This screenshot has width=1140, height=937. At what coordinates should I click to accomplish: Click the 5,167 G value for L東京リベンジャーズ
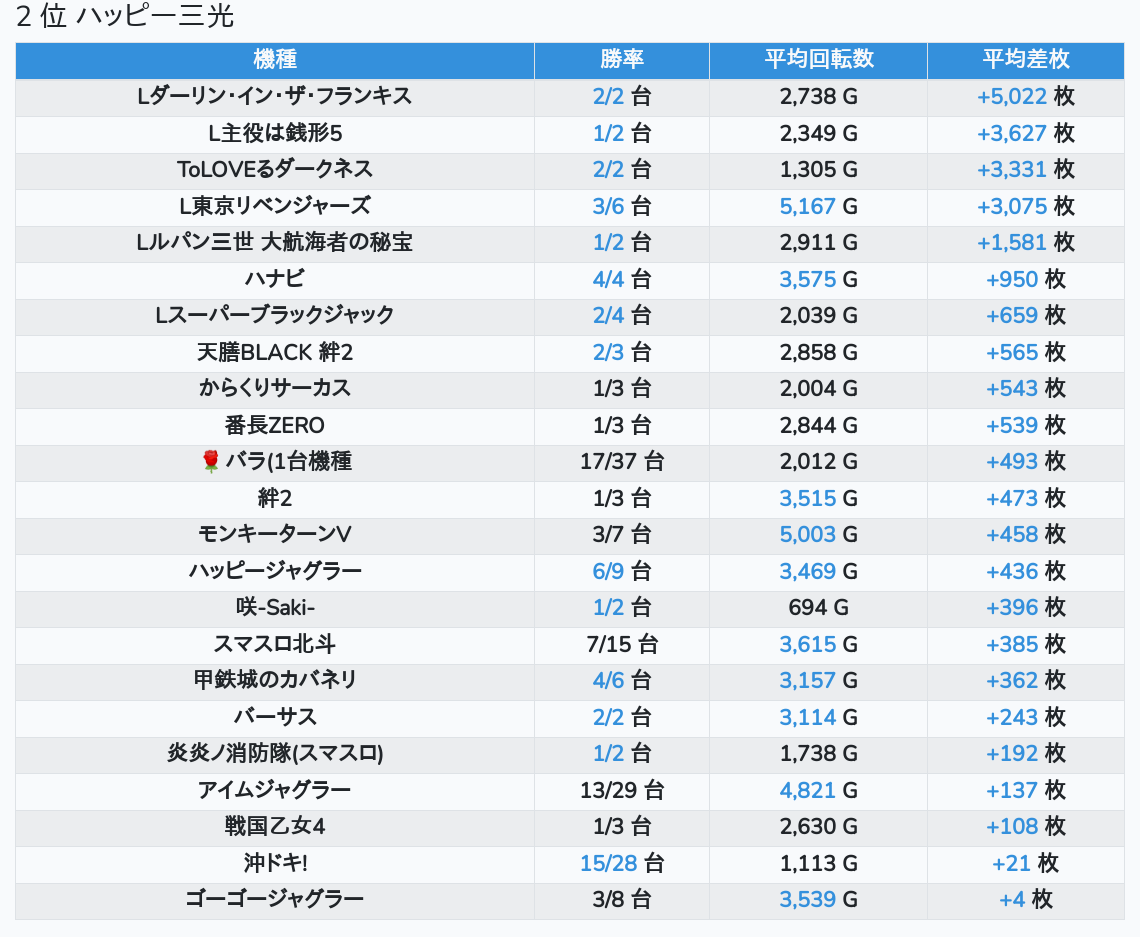(x=807, y=206)
